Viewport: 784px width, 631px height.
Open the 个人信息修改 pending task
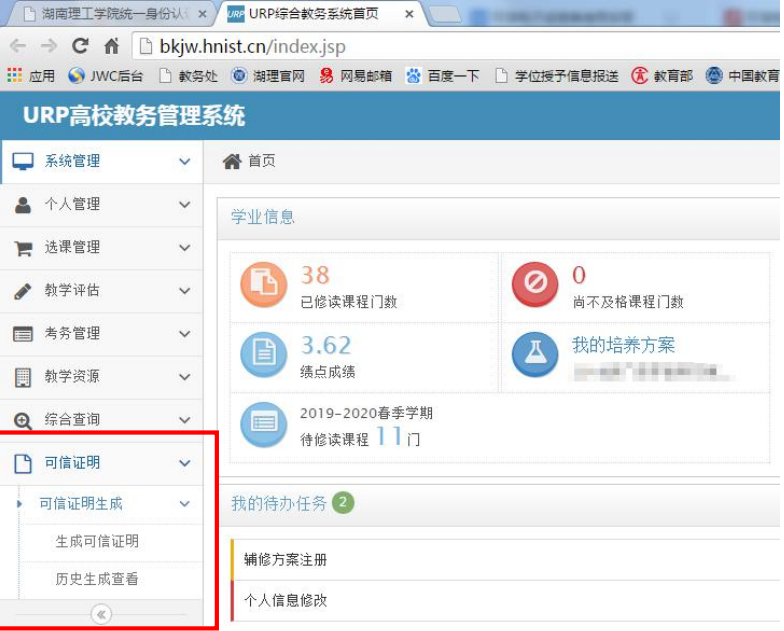[x=286, y=600]
